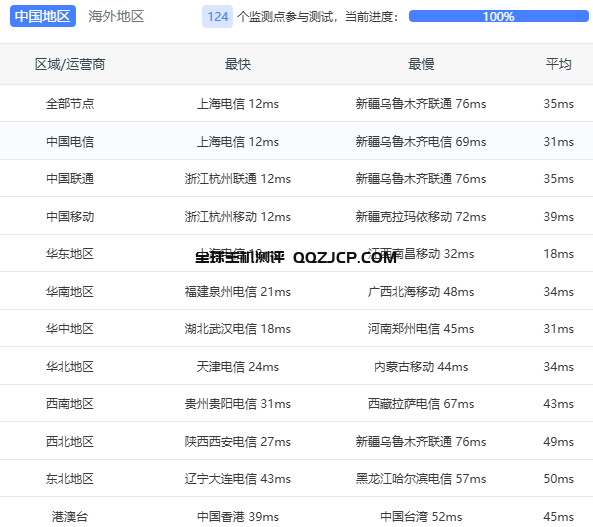Click 贵州贵阳电信 31ms cell

238,404
